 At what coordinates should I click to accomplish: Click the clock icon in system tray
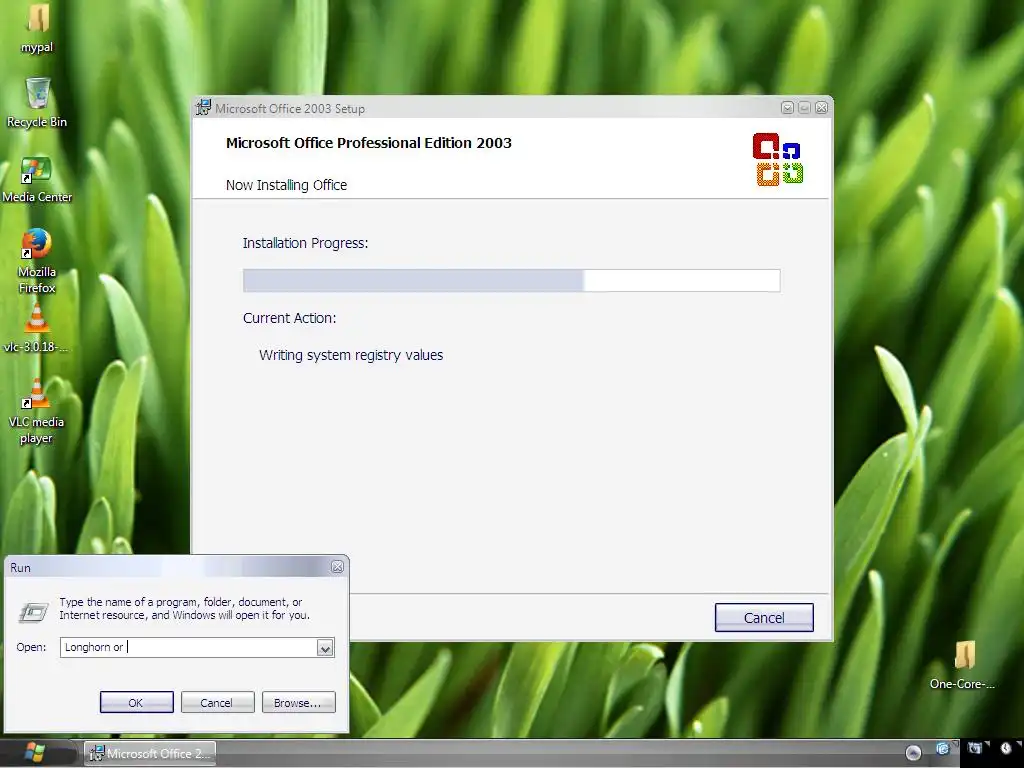[x=1006, y=748]
